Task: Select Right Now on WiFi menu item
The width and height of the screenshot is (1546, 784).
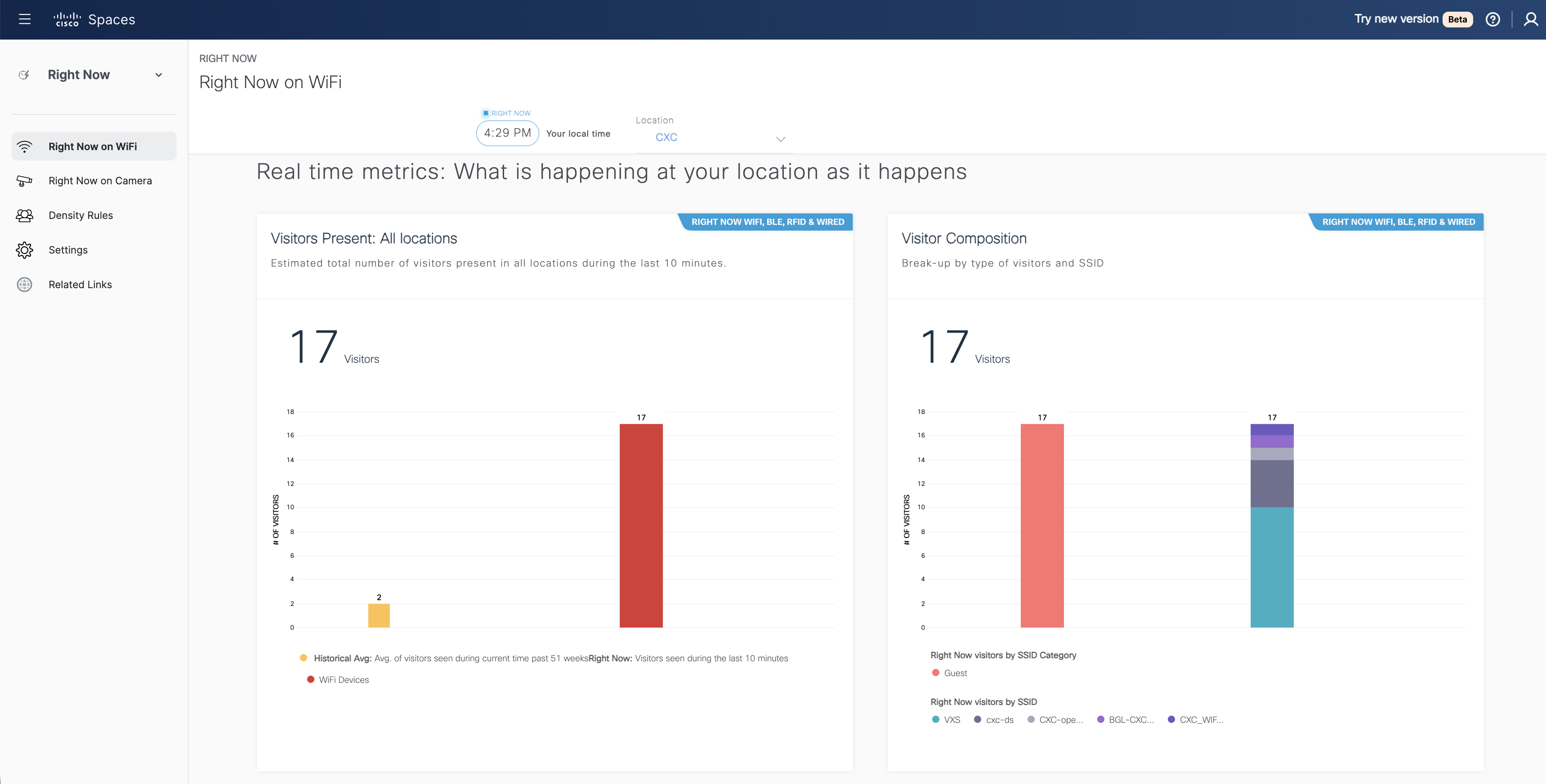Action: pyautogui.click(x=93, y=147)
